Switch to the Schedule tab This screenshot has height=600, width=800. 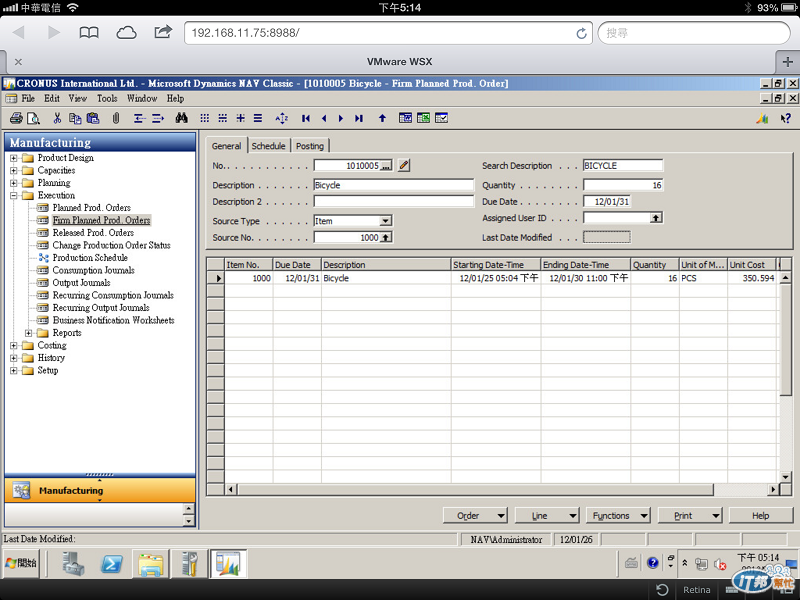coord(268,146)
